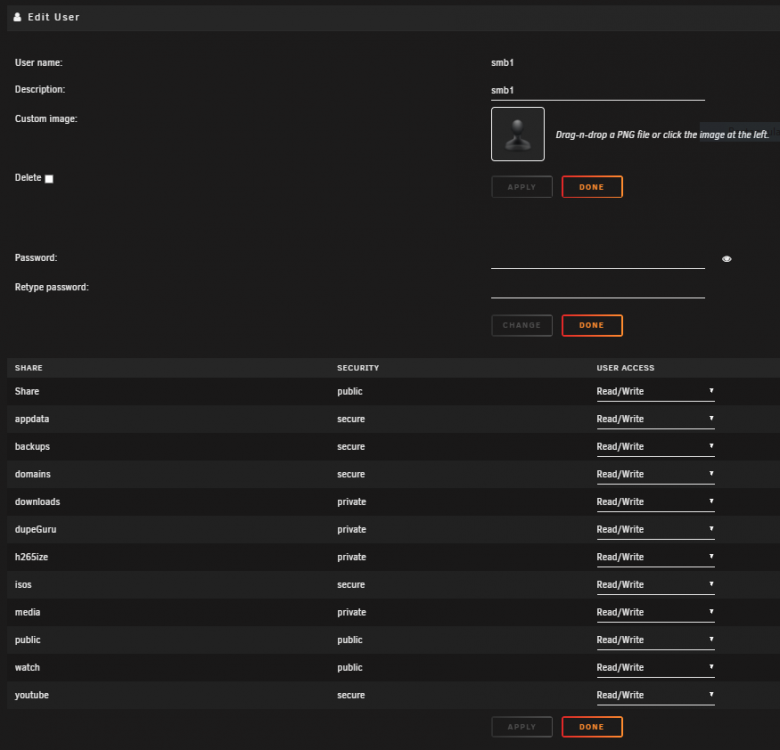Viewport: 780px width, 750px height.
Task: Open user access dropdown for h265ize
Action: pos(655,557)
